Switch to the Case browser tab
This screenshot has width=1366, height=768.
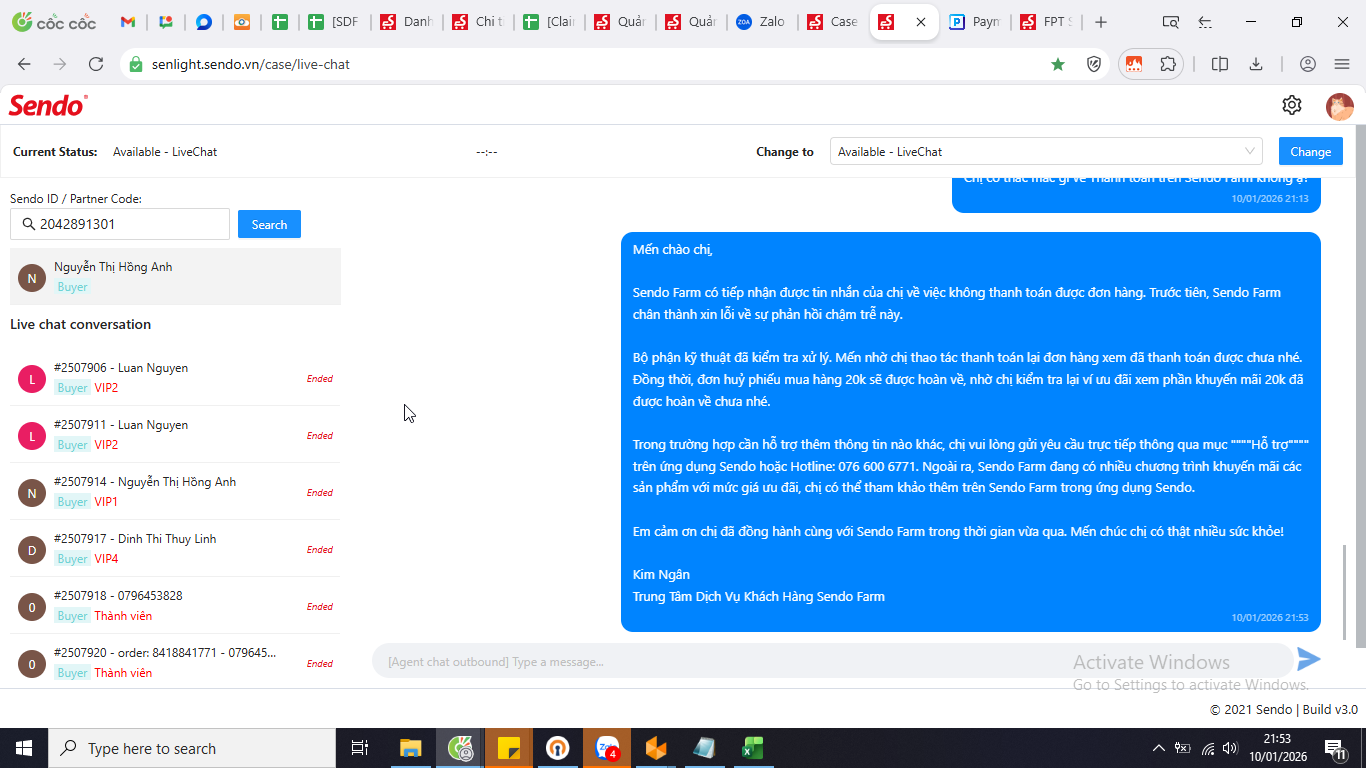pos(832,22)
